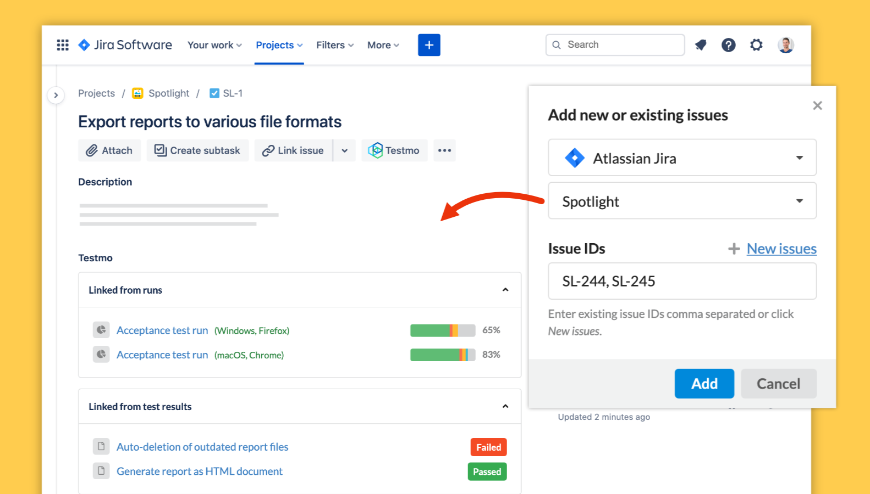Open the Filters menu

(335, 45)
